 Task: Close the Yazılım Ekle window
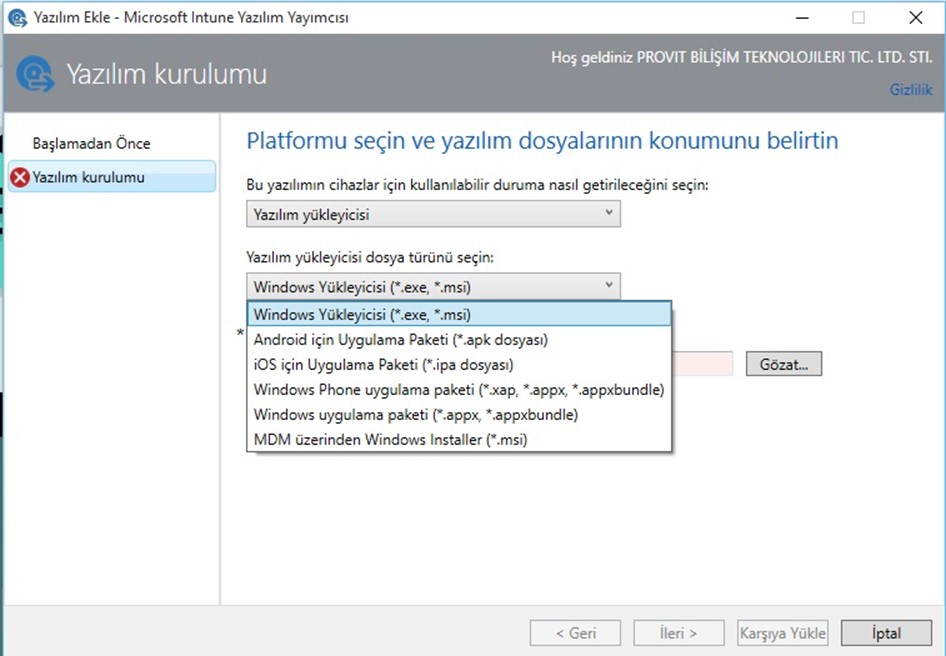pos(915,18)
